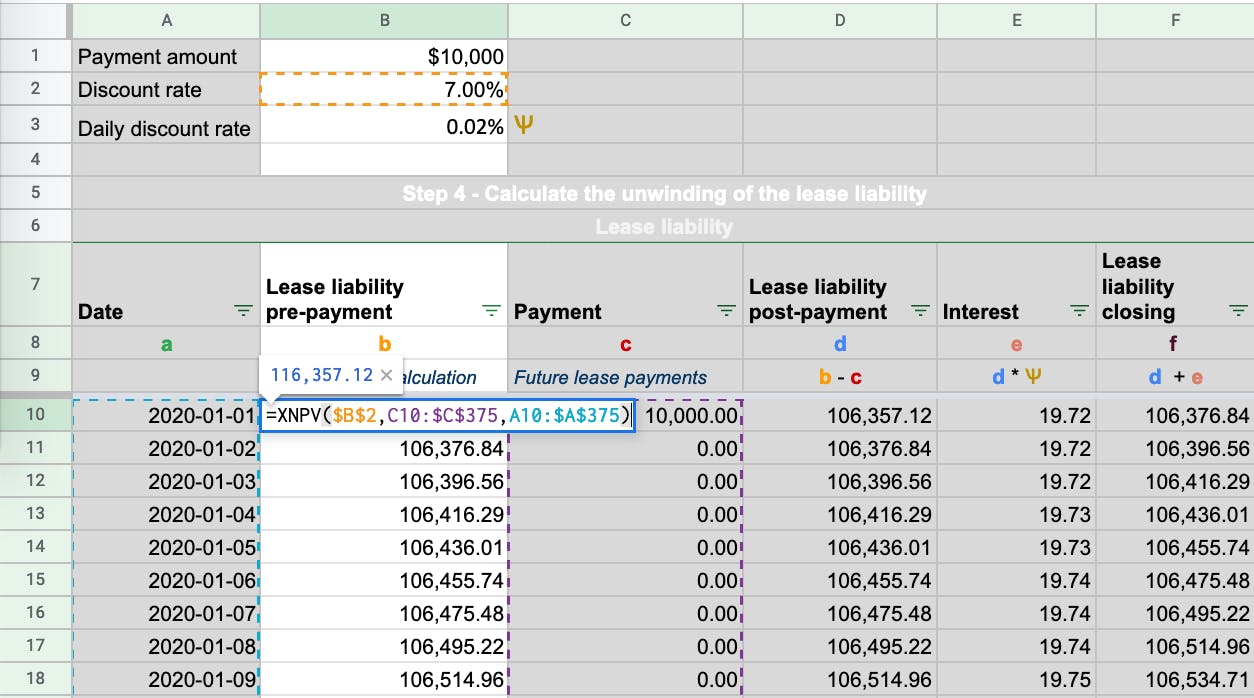The image size is (1254, 698).
Task: Click inside the XNPV formula edit box
Action: coord(448,415)
